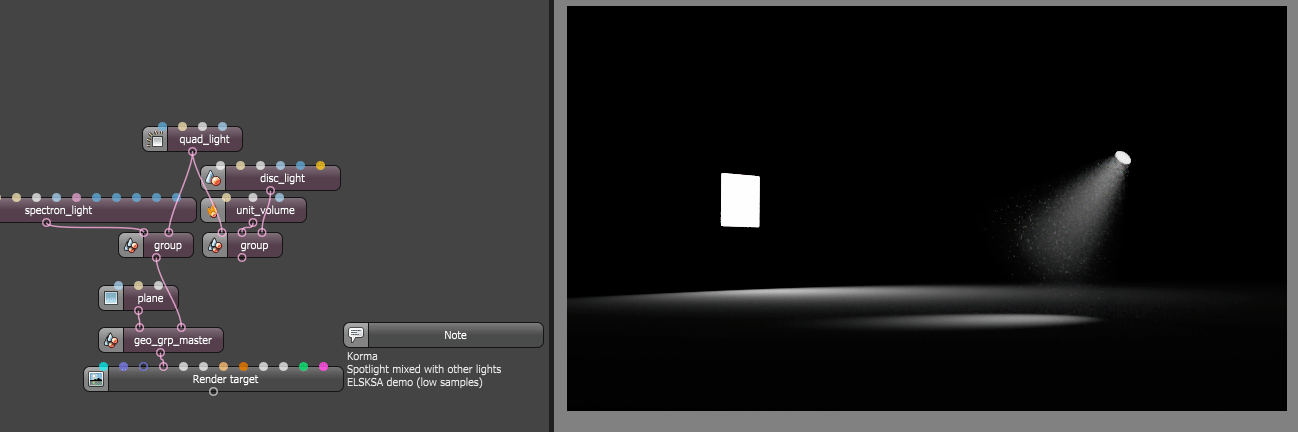
Task: Click the purple input pin on Render target
Action: pyautogui.click(x=123, y=366)
